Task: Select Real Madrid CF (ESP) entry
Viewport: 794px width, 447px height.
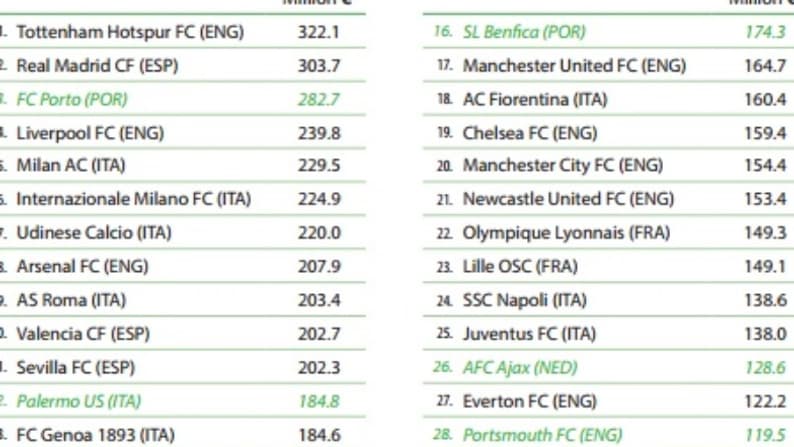Action: [97, 66]
